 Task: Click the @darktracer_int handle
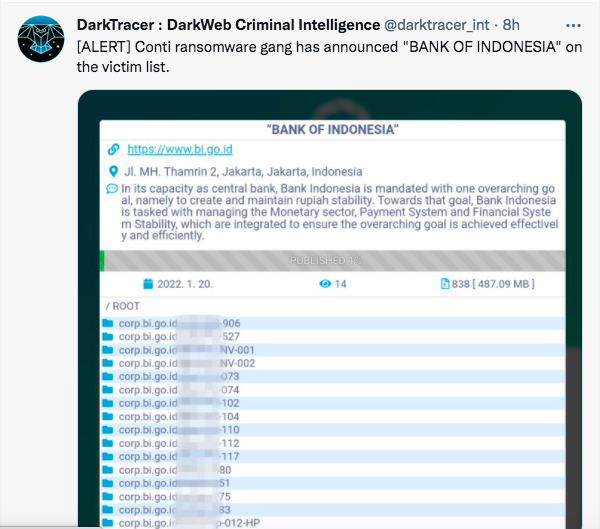[436, 25]
